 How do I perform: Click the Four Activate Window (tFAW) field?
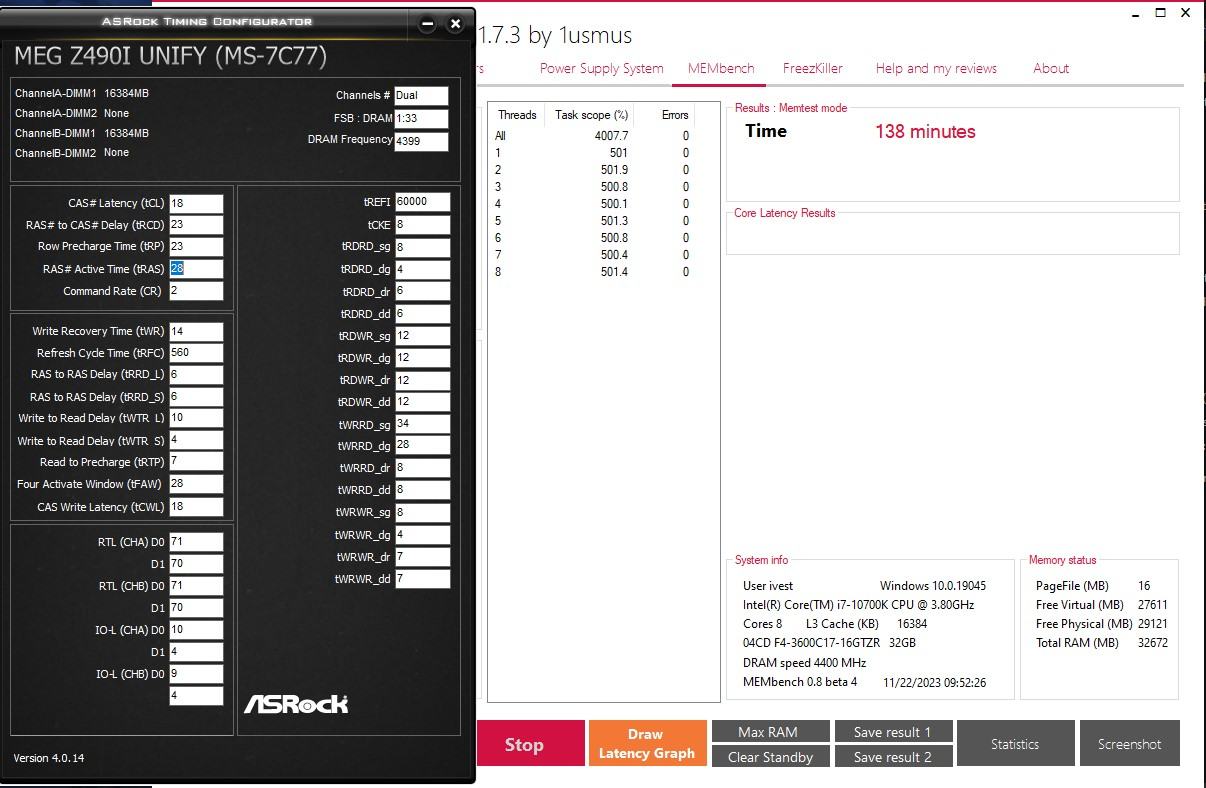(x=196, y=484)
